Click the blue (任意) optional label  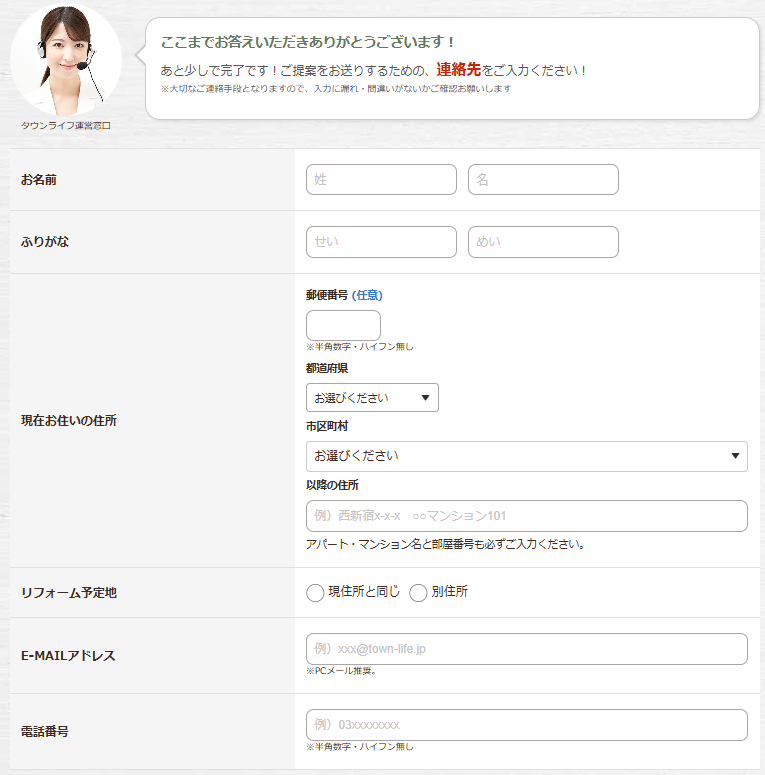367,295
